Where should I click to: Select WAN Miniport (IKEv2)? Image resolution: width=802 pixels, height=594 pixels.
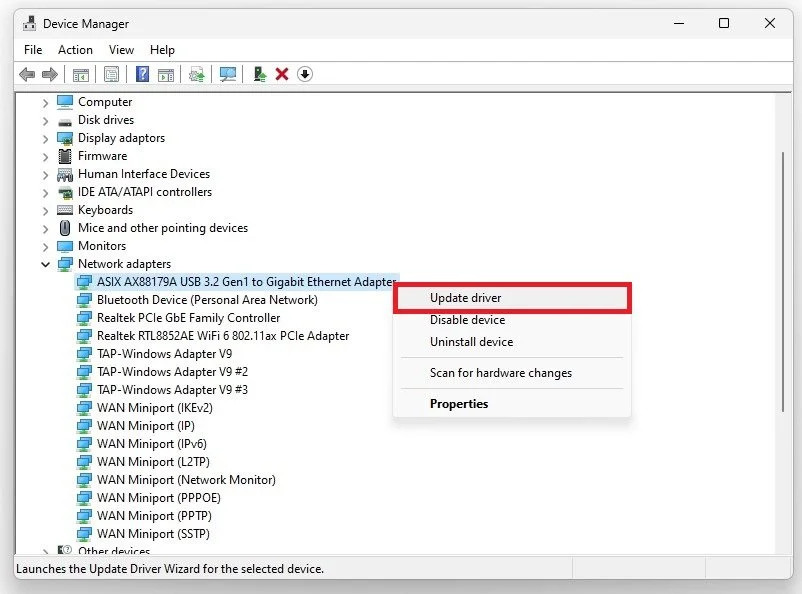pyautogui.click(x=154, y=408)
